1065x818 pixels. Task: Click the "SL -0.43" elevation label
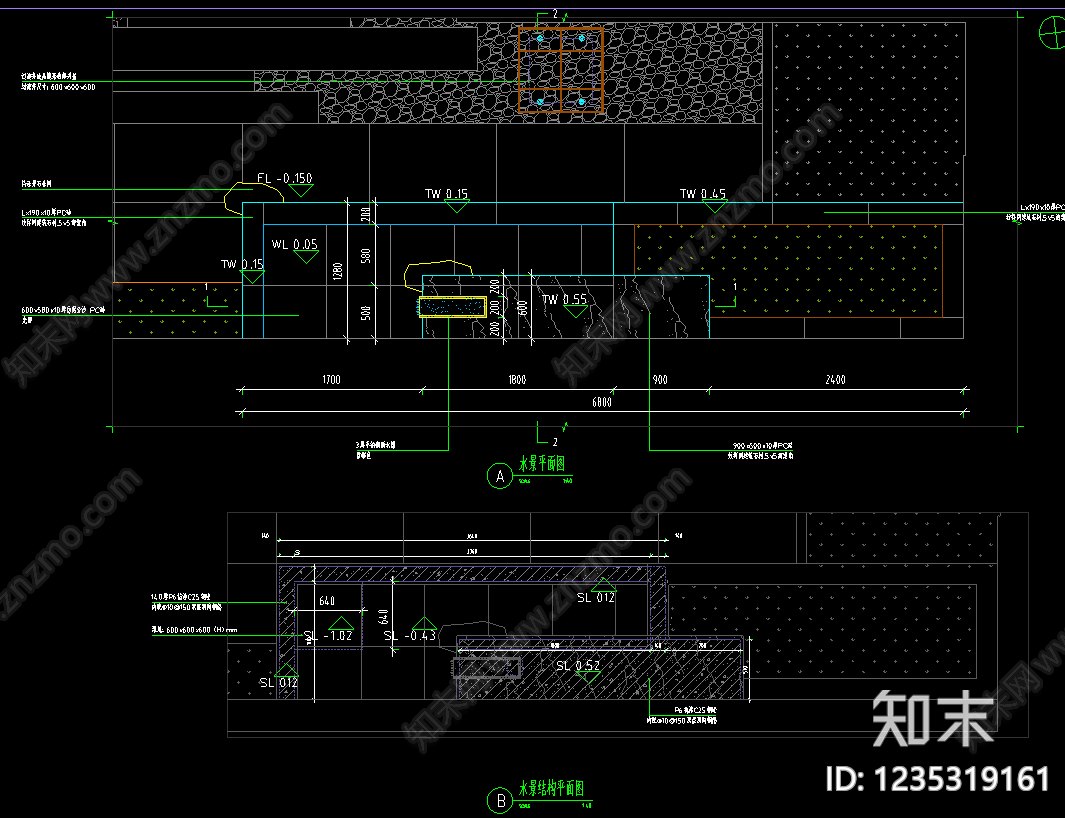pos(410,636)
